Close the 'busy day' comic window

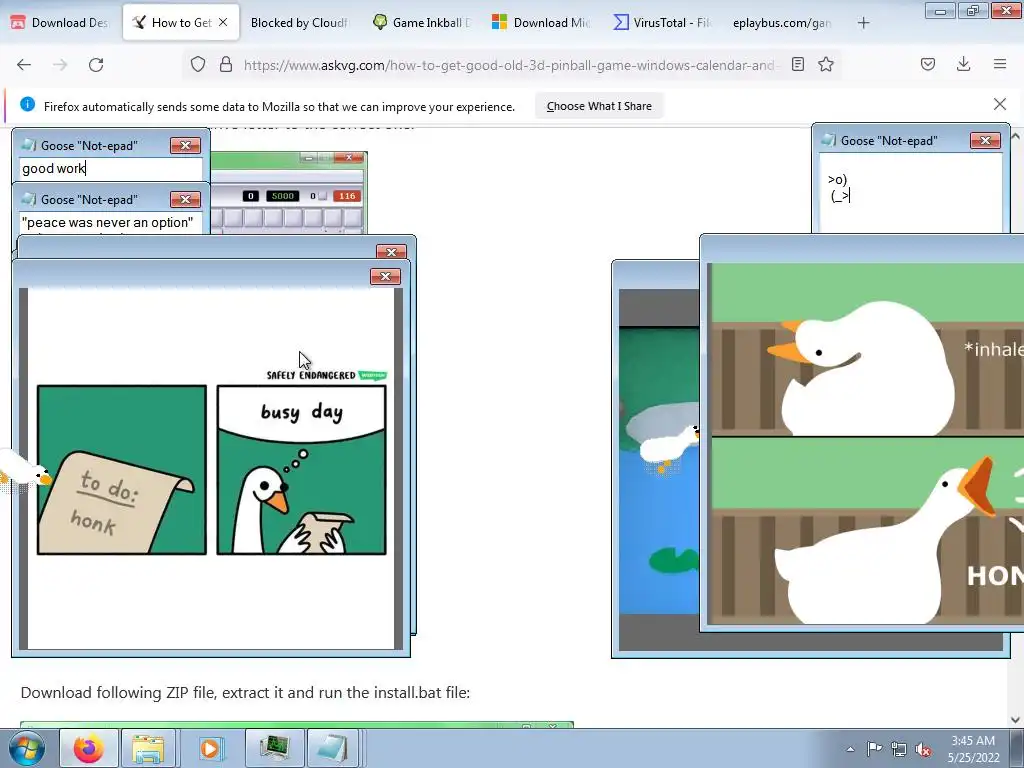[385, 277]
